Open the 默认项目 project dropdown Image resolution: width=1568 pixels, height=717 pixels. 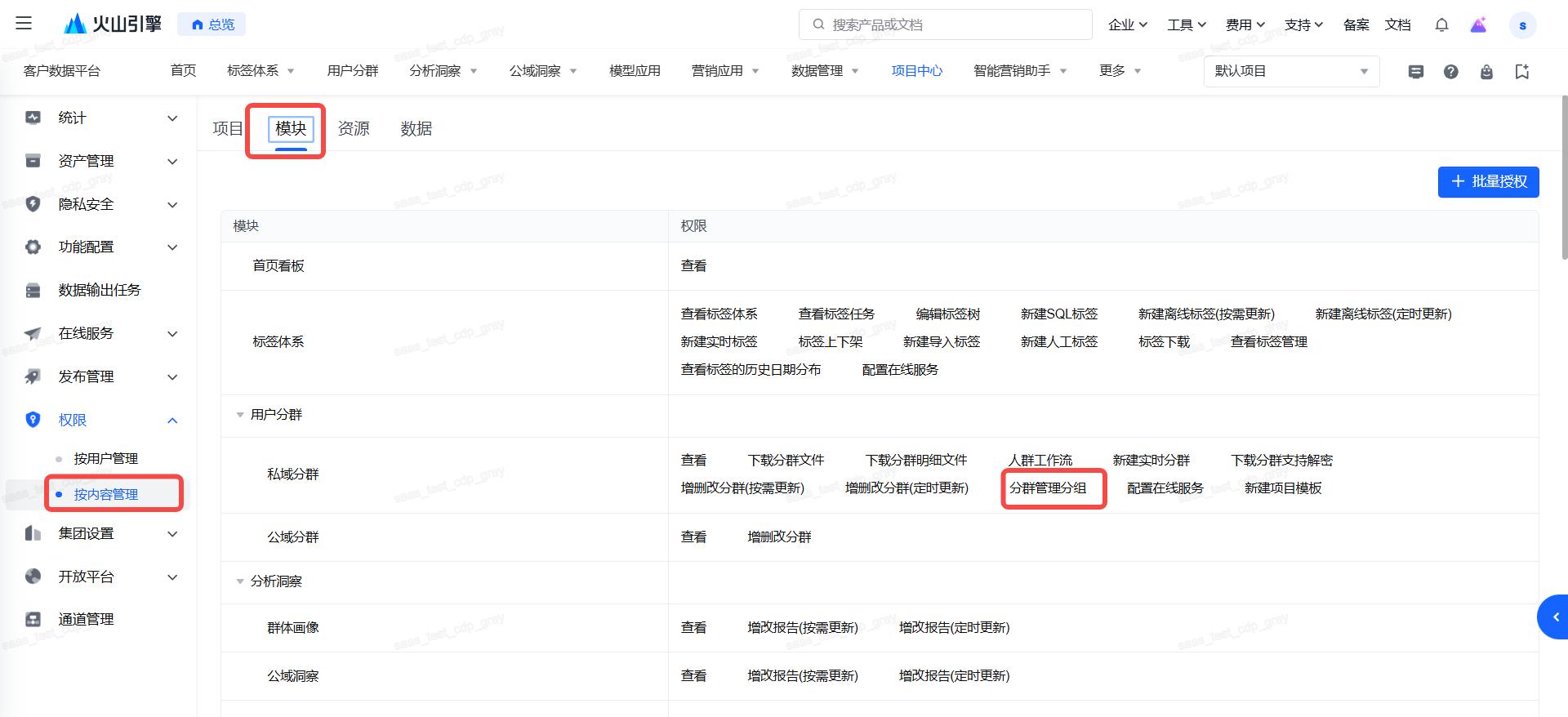point(1290,71)
